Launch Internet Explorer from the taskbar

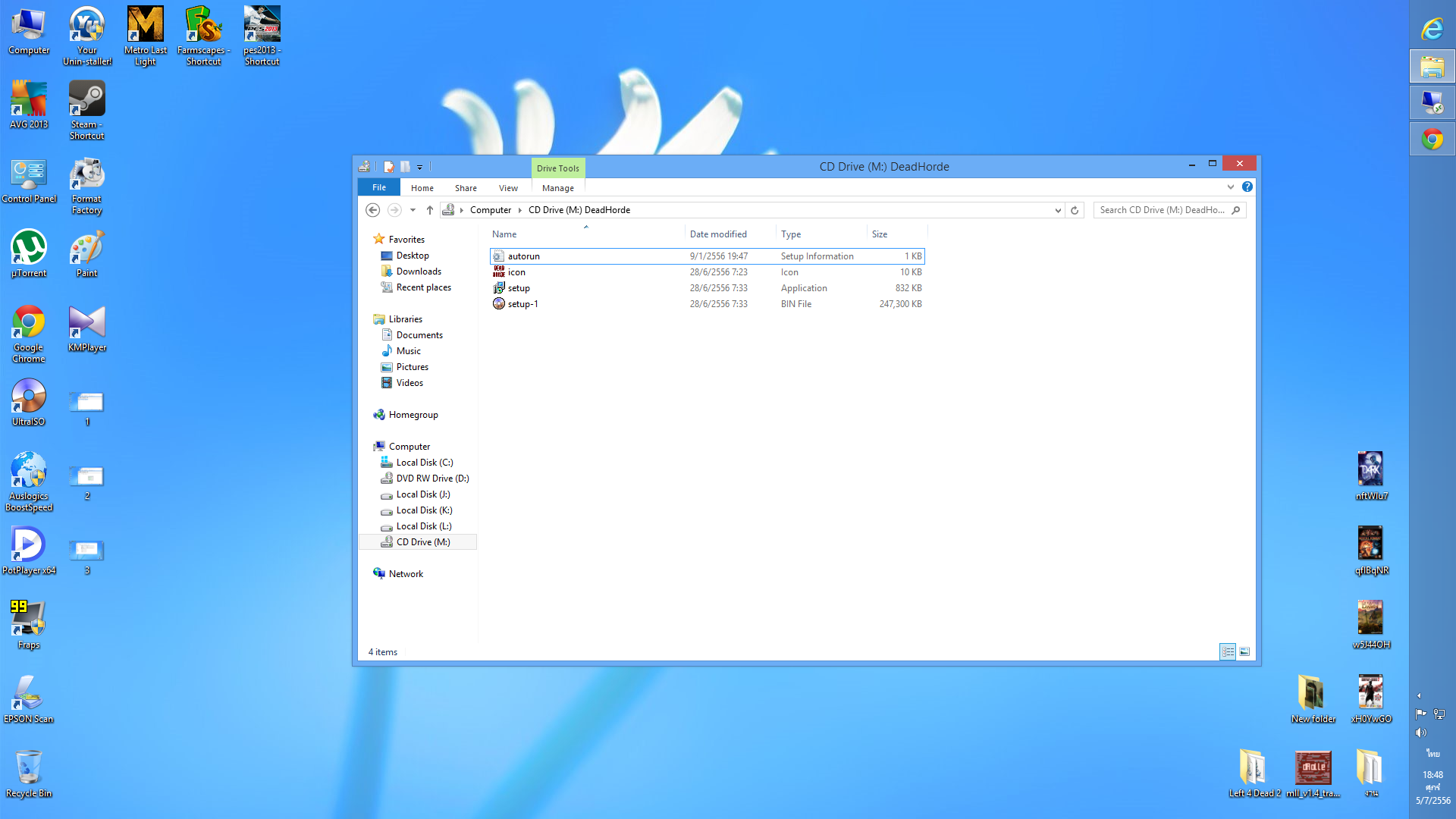1432,30
